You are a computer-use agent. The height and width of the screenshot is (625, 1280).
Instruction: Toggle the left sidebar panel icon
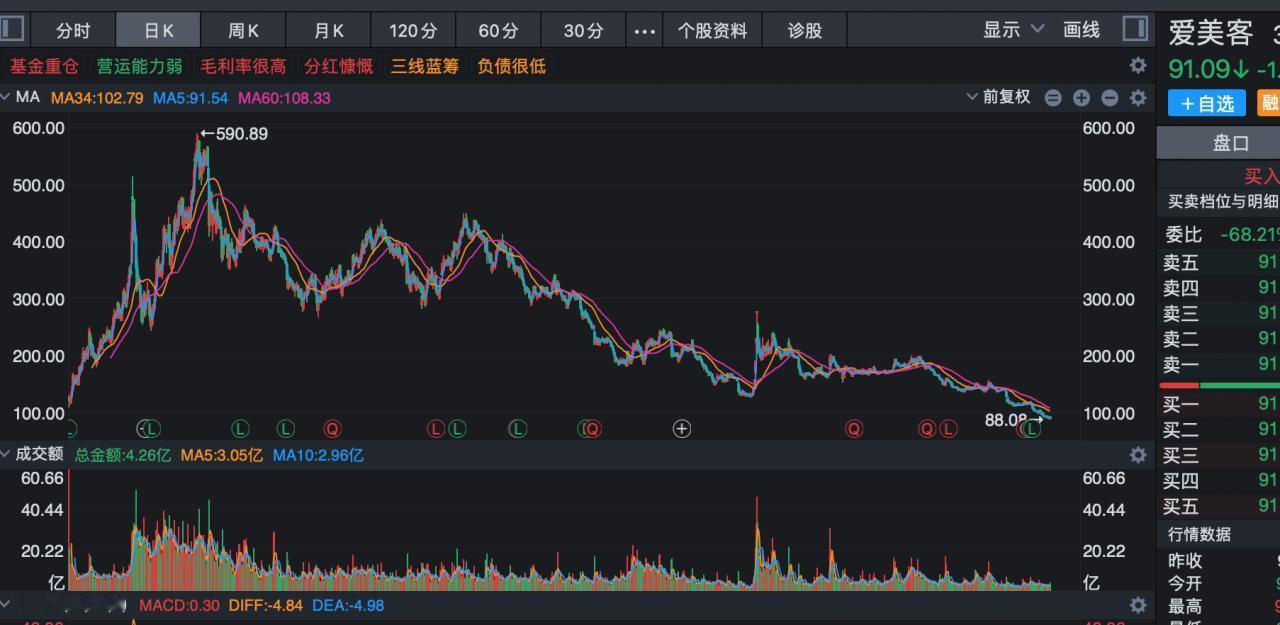click(11, 29)
